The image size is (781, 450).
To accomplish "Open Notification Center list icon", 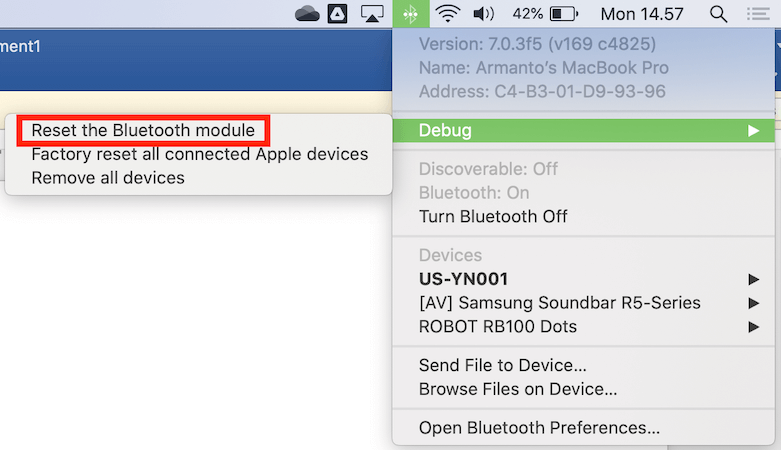I will [758, 13].
